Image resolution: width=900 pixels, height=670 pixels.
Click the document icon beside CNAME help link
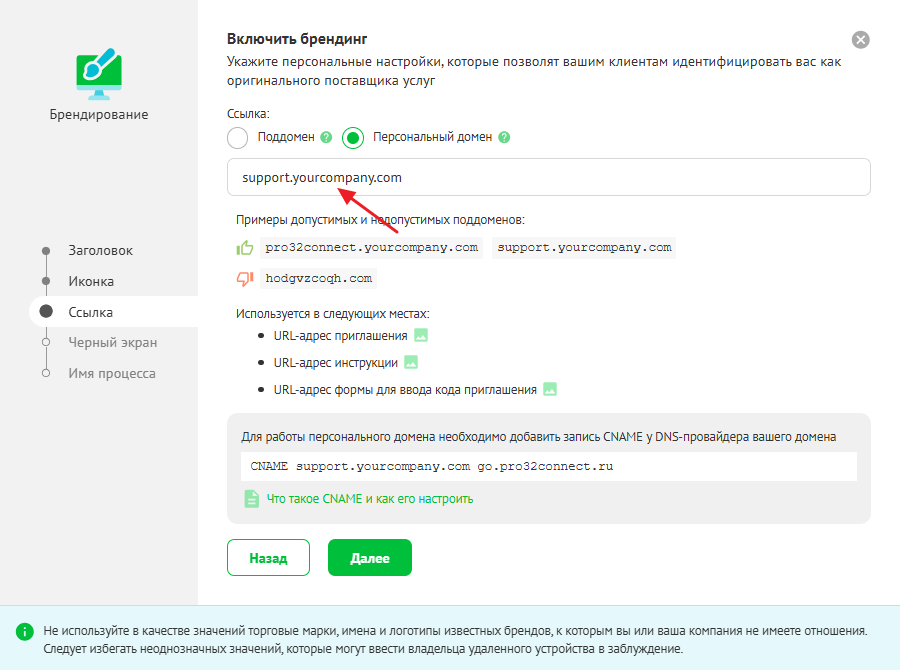(x=252, y=498)
